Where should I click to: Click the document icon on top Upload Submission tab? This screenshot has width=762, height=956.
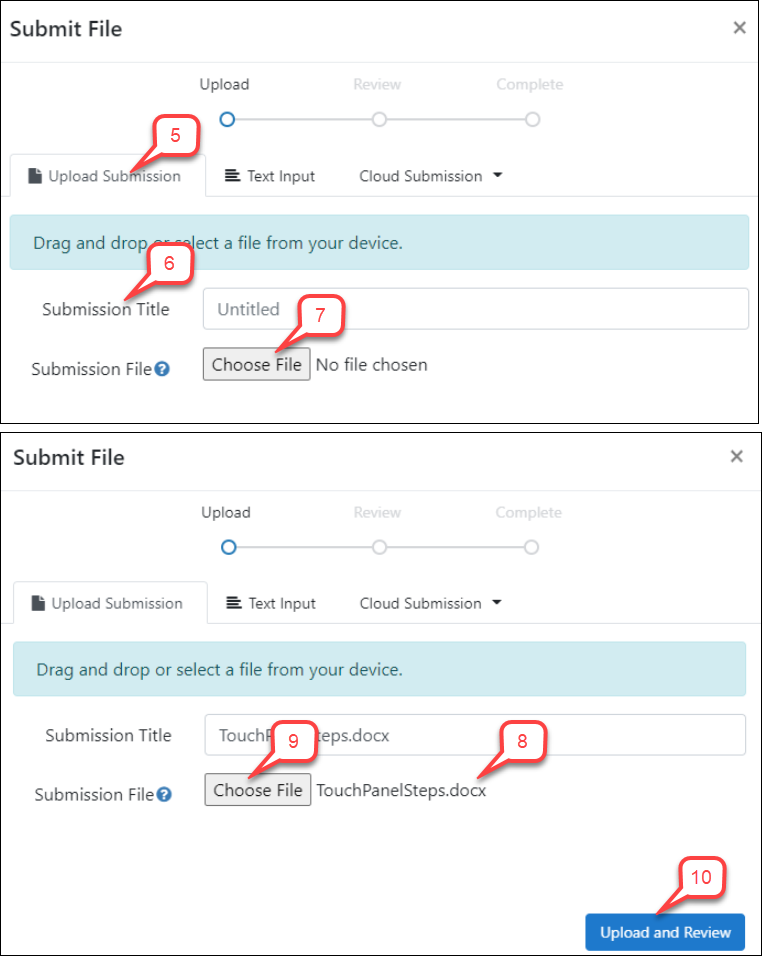[35, 176]
